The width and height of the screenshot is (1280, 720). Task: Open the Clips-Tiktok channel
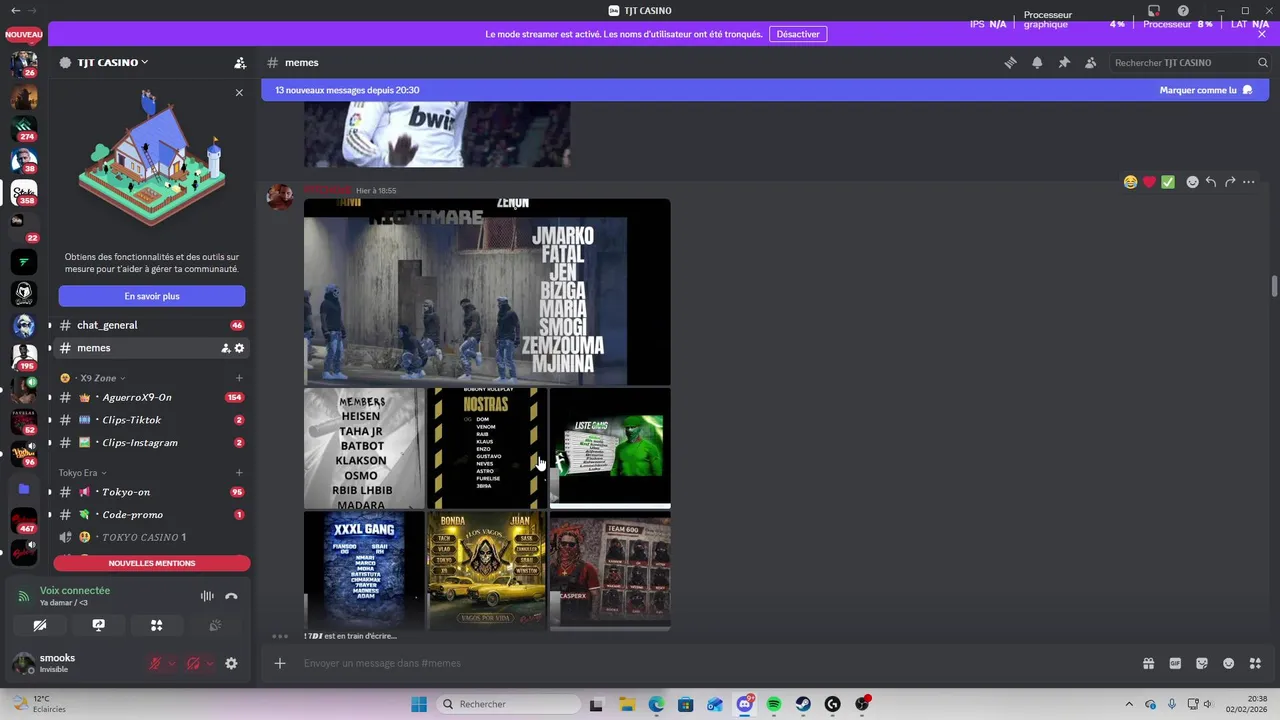click(151, 420)
